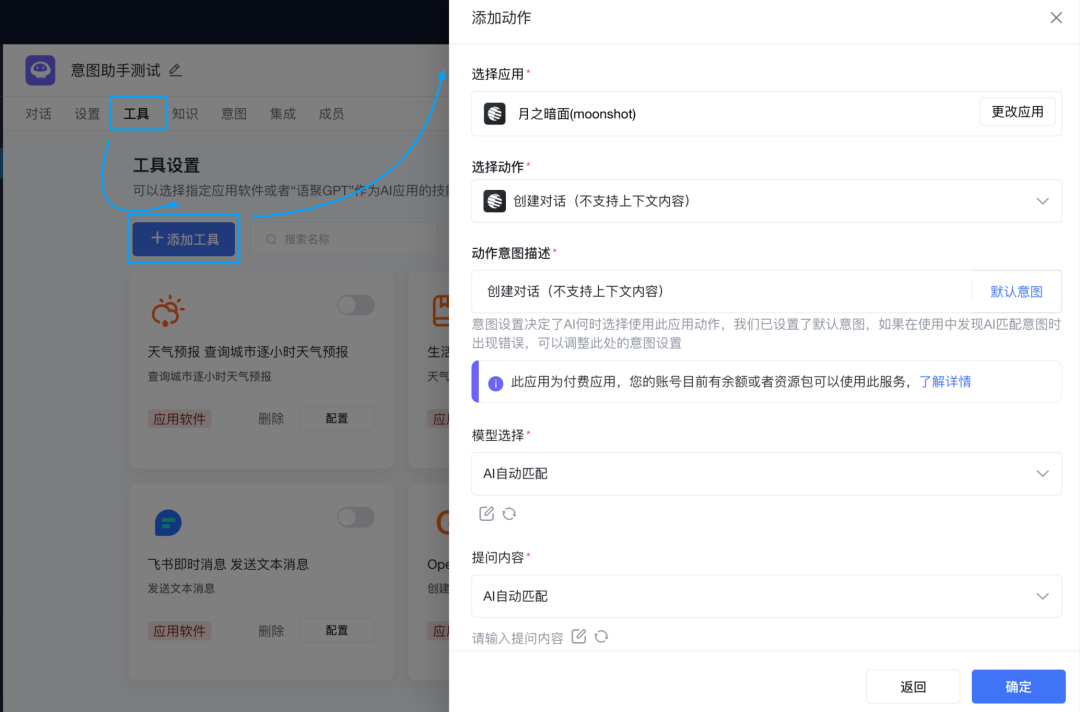Image resolution: width=1080 pixels, height=712 pixels.
Task: Click the 天气预报 查询城市逐小时天气预报 card title
Action: tap(248, 352)
